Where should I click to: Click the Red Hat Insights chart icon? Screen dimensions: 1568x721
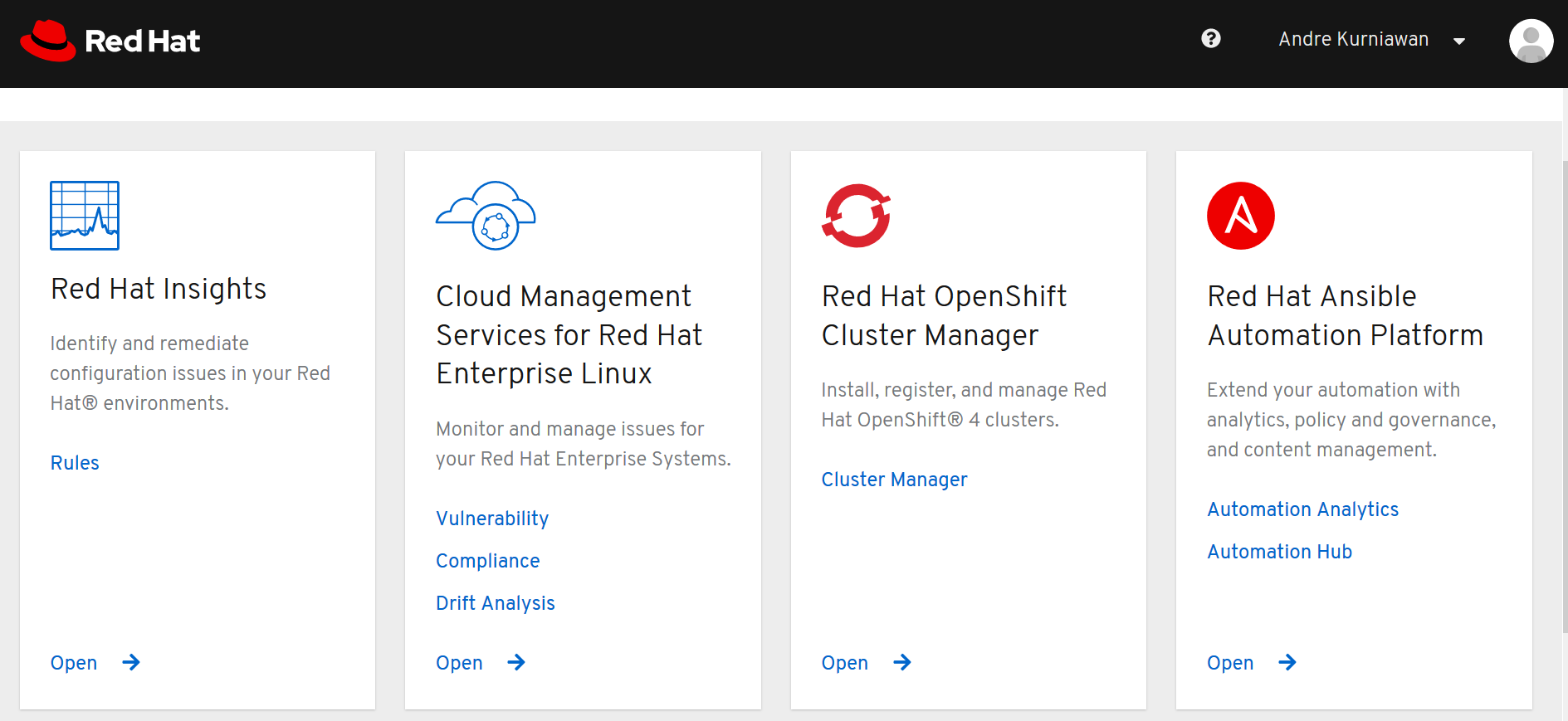coord(85,216)
